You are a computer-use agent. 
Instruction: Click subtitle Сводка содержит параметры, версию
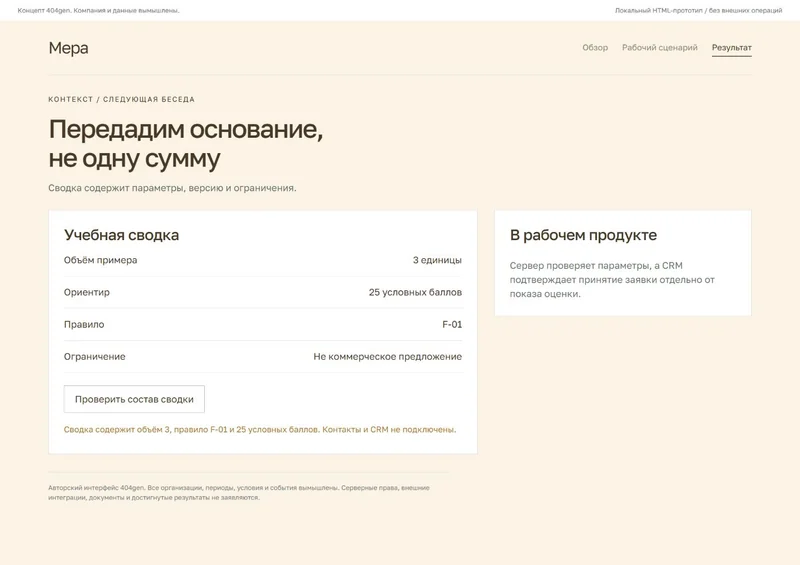172,188
